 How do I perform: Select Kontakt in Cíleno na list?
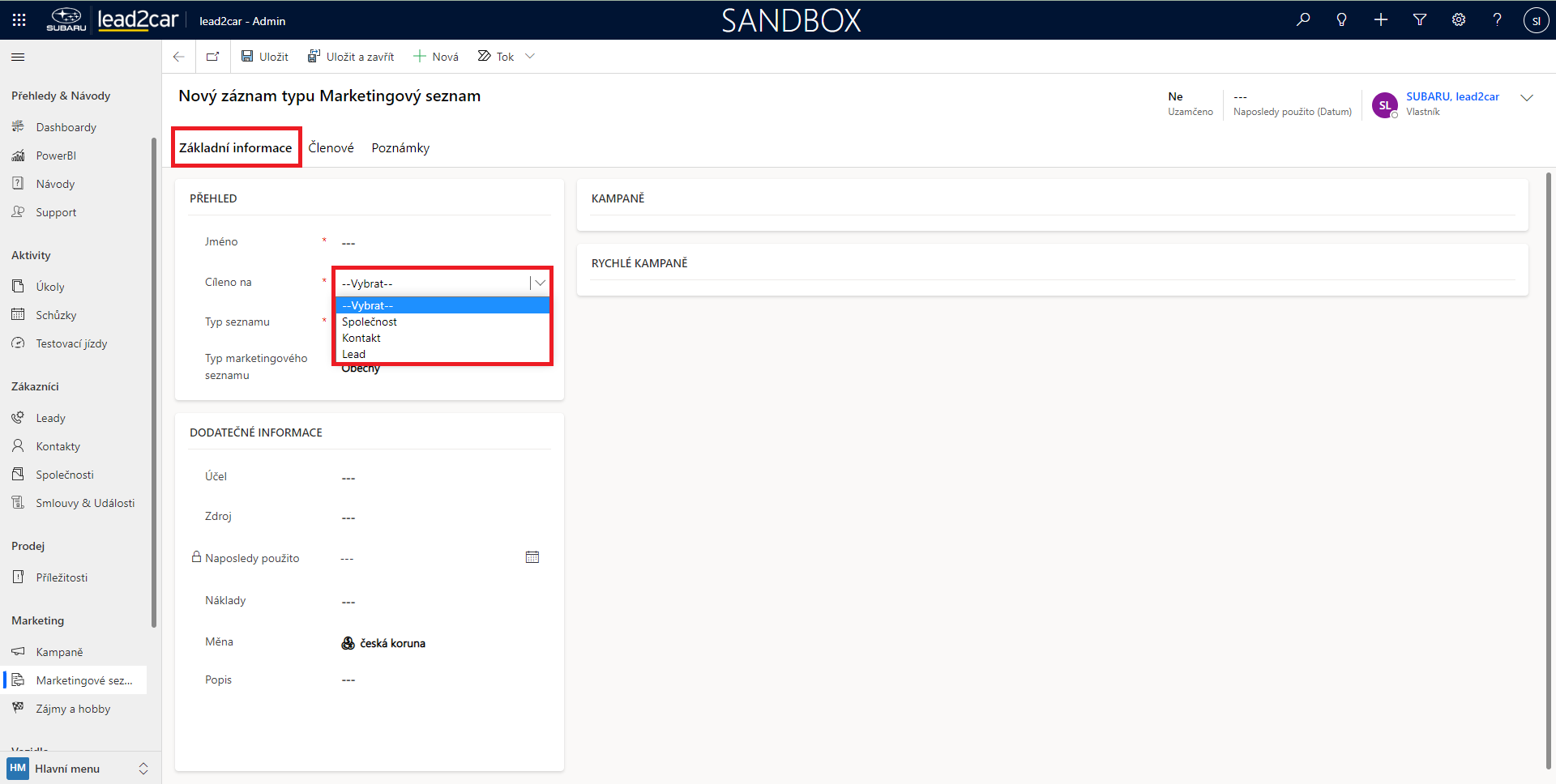[361, 338]
